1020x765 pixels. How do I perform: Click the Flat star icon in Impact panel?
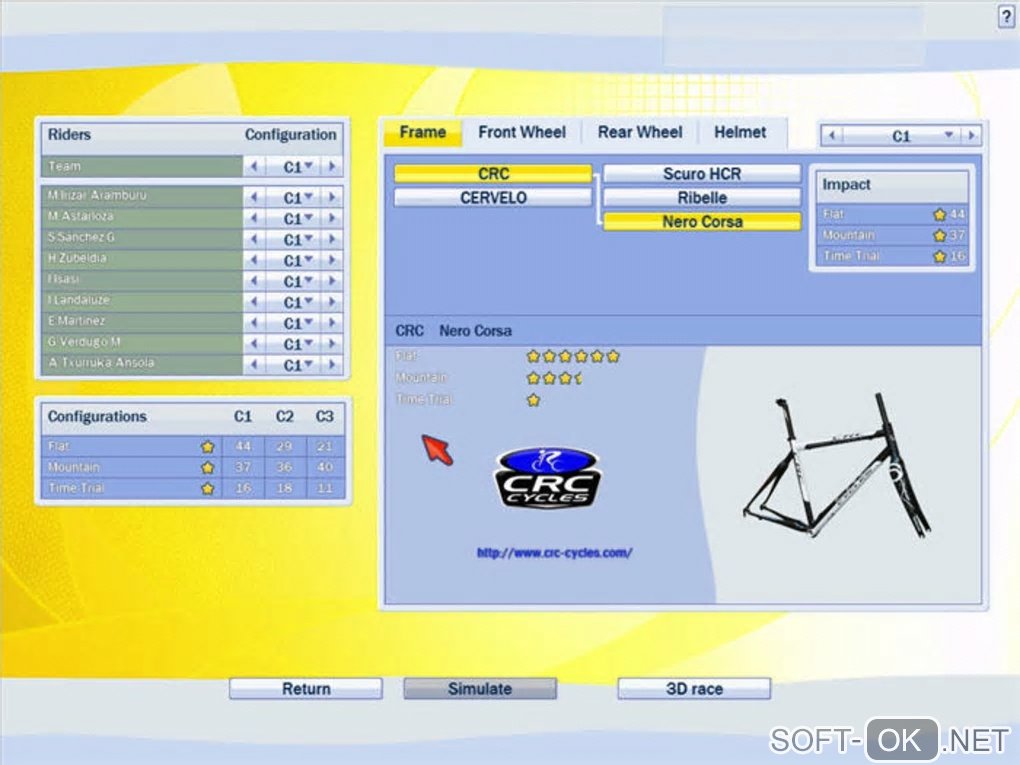click(x=939, y=214)
